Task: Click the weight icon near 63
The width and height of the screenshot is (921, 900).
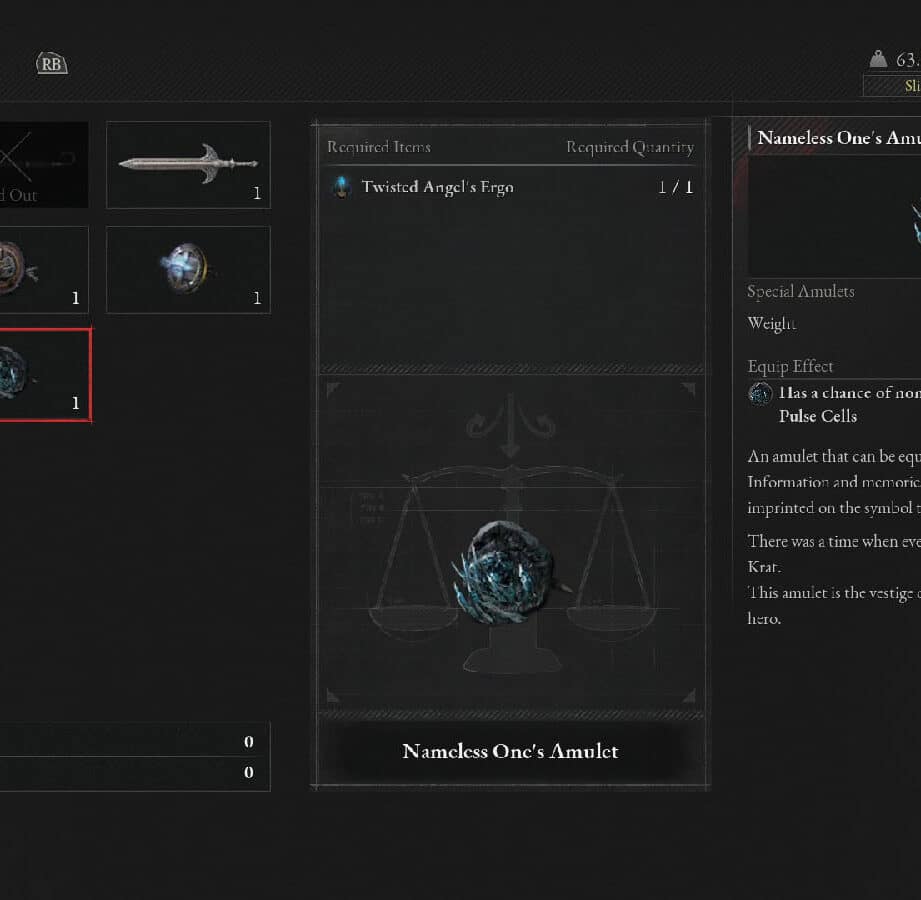Action: click(878, 59)
